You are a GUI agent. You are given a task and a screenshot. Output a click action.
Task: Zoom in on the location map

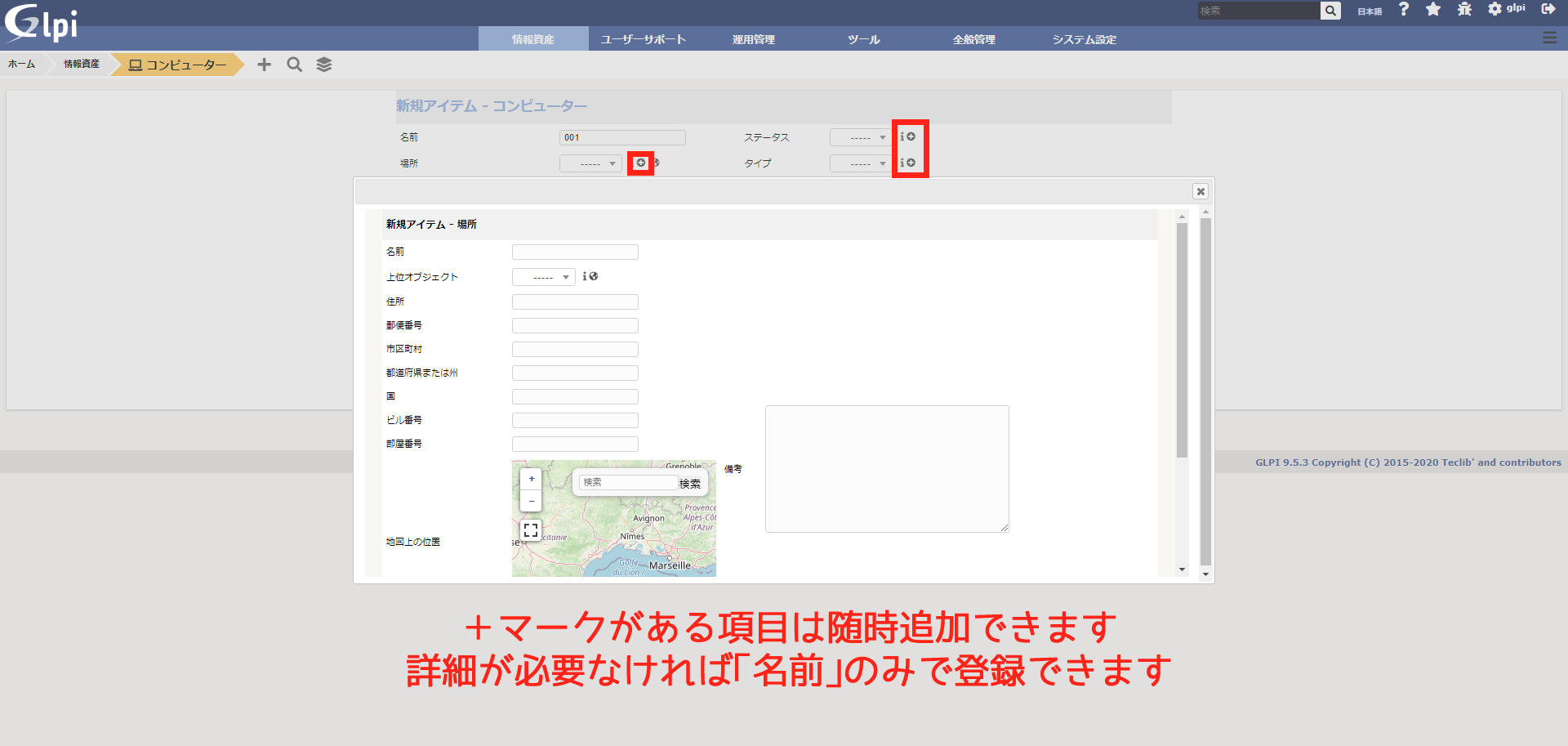pos(532,479)
